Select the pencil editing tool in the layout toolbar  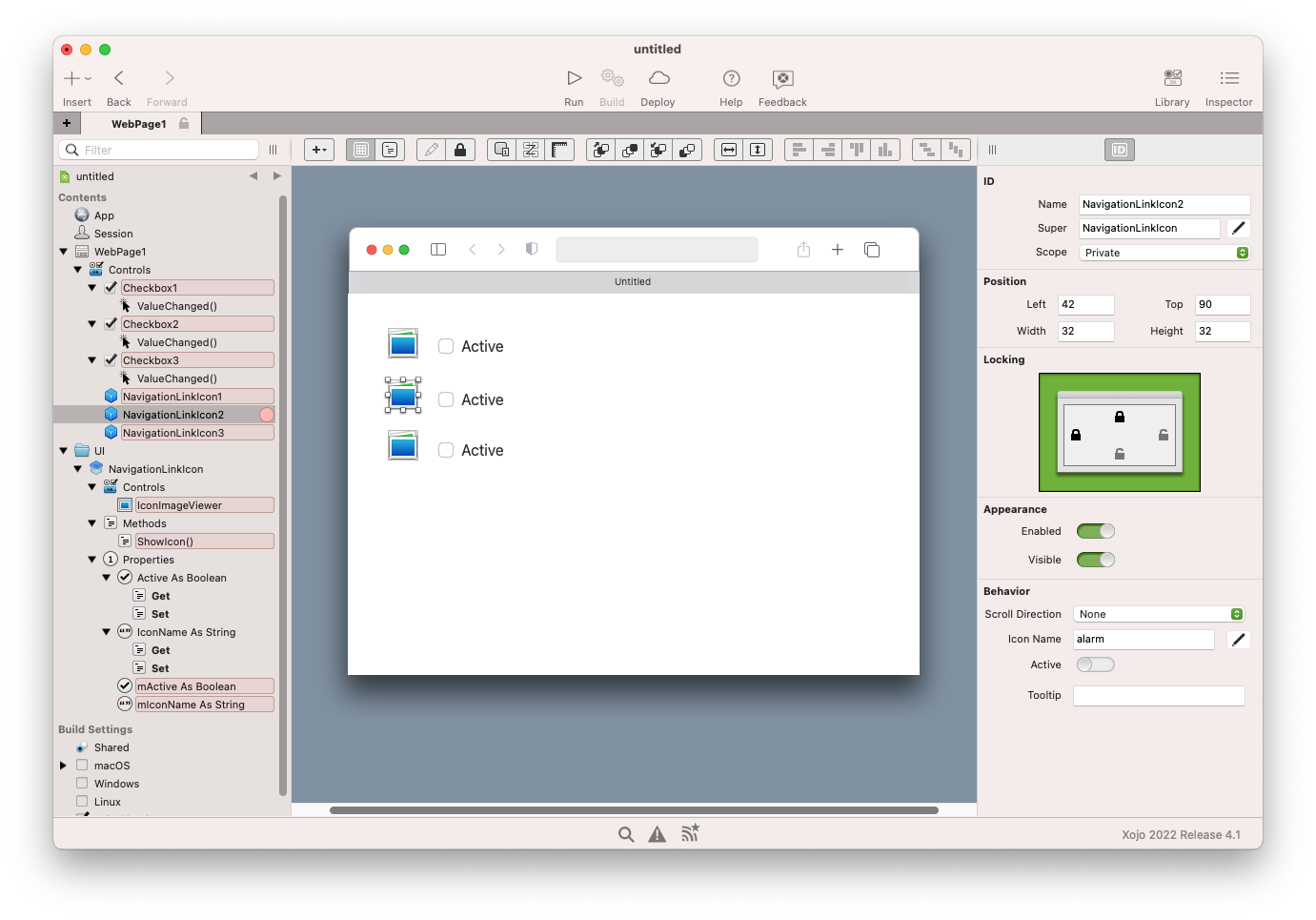pos(430,150)
